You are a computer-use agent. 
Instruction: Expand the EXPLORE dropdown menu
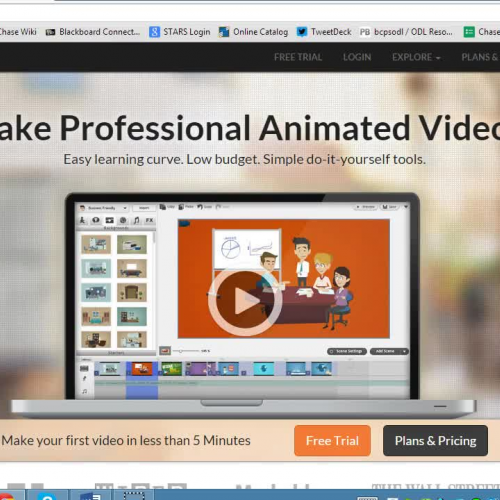pyautogui.click(x=416, y=57)
